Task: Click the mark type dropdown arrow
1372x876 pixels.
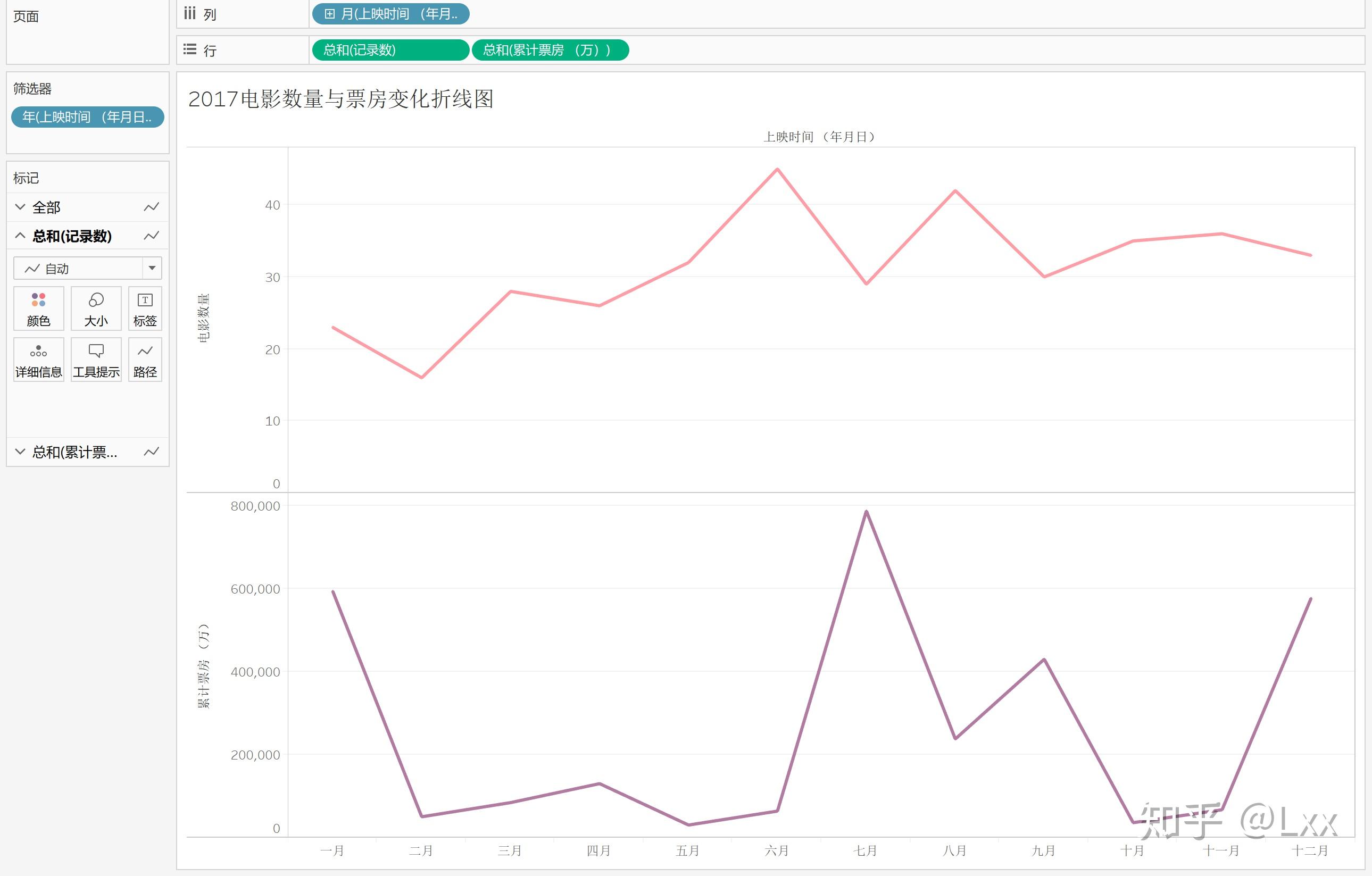Action: 152,268
